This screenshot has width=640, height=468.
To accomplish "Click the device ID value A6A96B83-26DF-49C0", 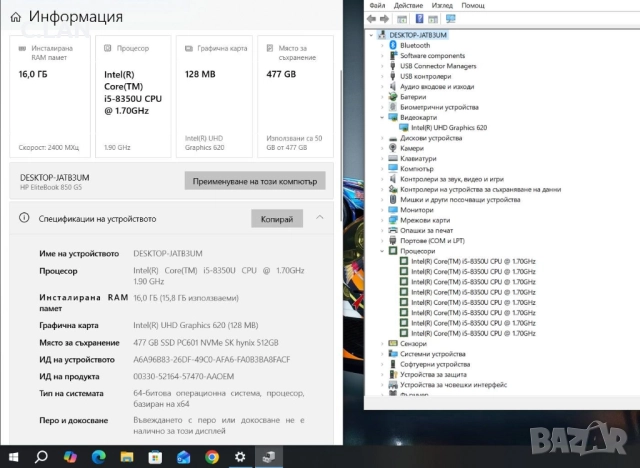I will (x=211, y=359).
